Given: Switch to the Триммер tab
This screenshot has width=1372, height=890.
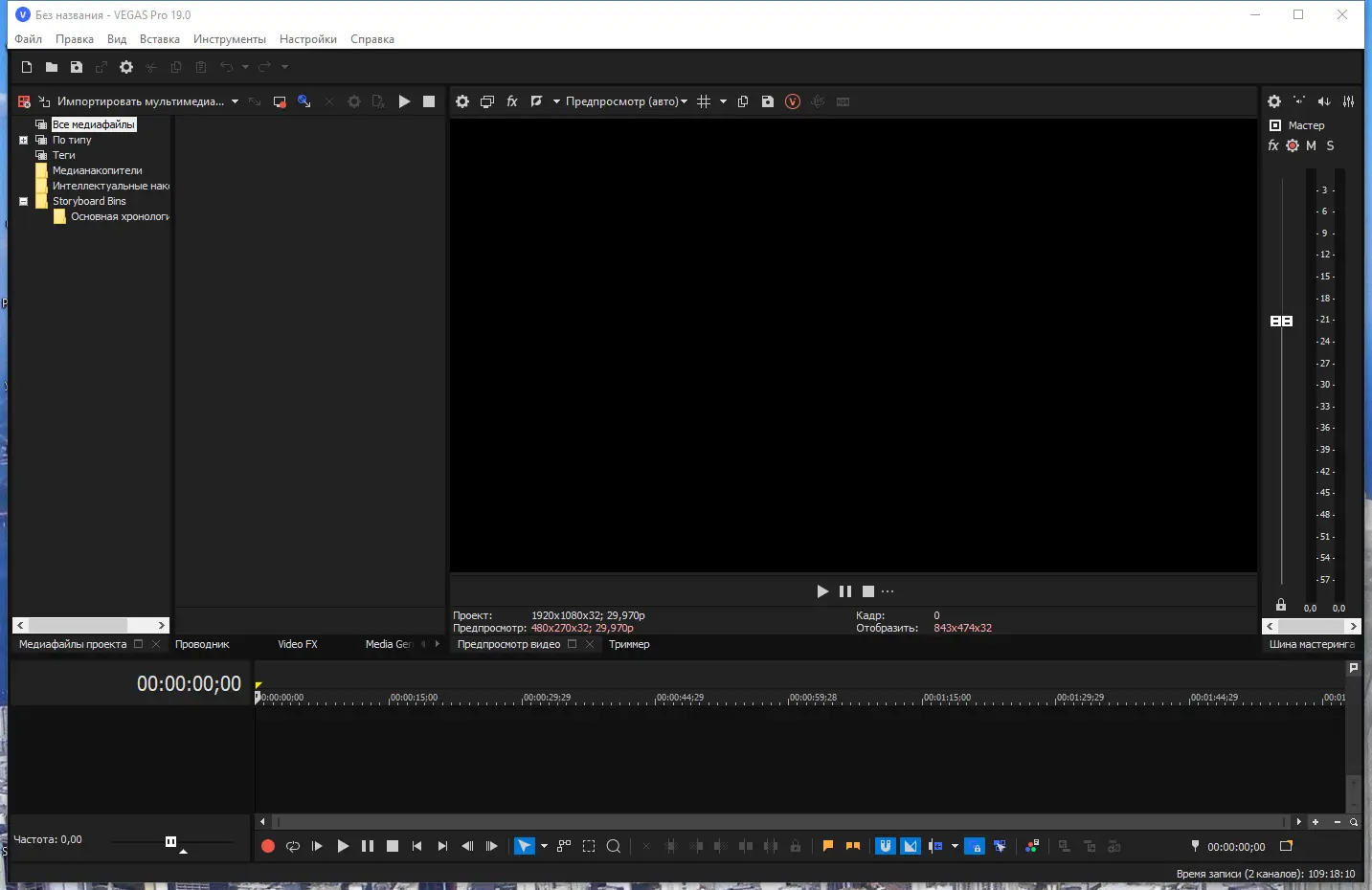Looking at the screenshot, I should pyautogui.click(x=629, y=644).
